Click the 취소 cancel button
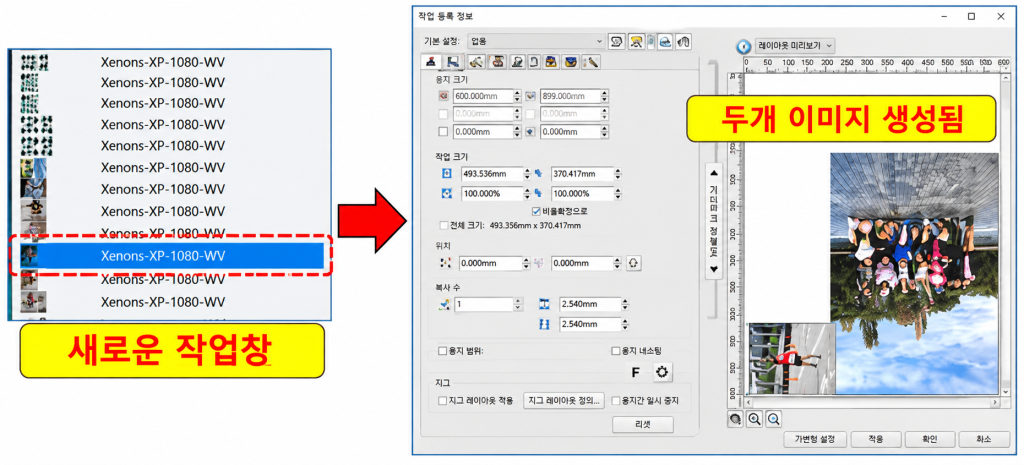This screenshot has height=465, width=1024. click(x=984, y=440)
